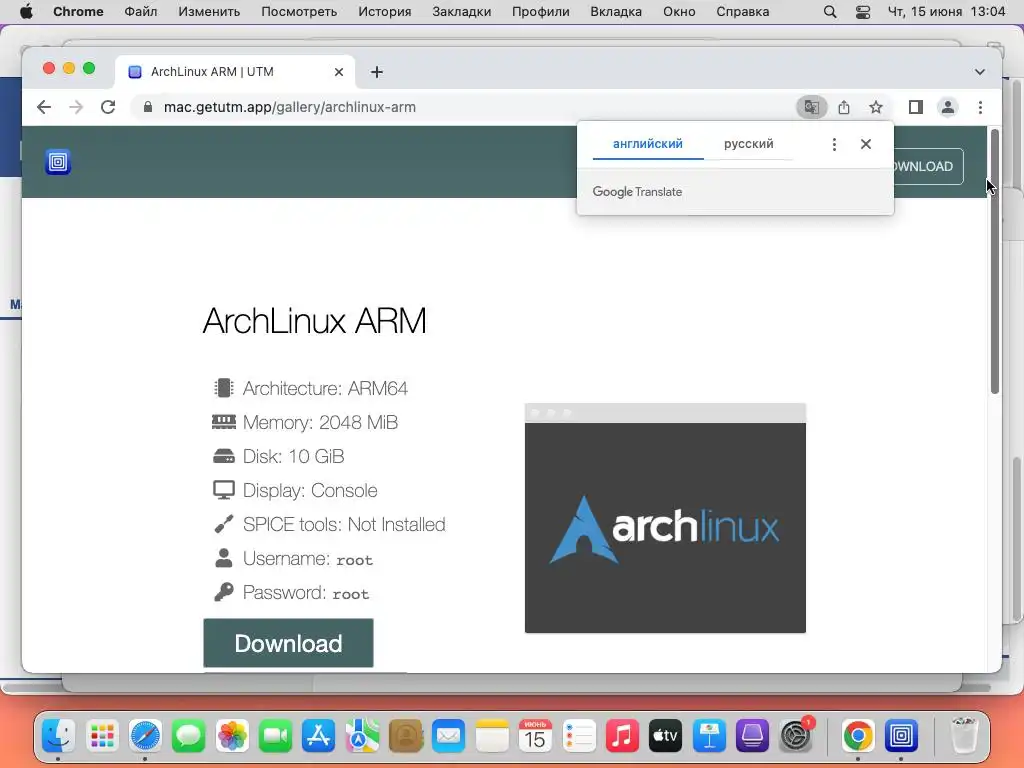Image resolution: width=1024 pixels, height=768 pixels.
Task: View site info via the lock icon
Action: (148, 107)
